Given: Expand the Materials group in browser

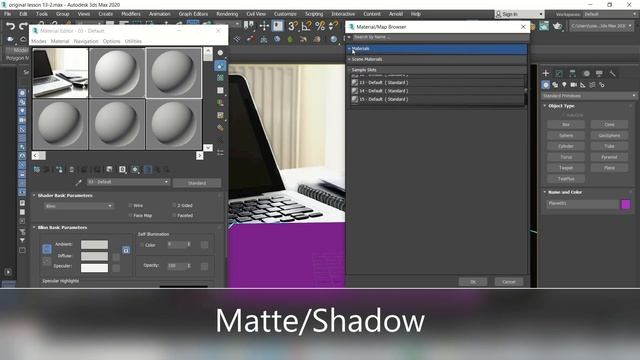Looking at the screenshot, I should pos(349,49).
